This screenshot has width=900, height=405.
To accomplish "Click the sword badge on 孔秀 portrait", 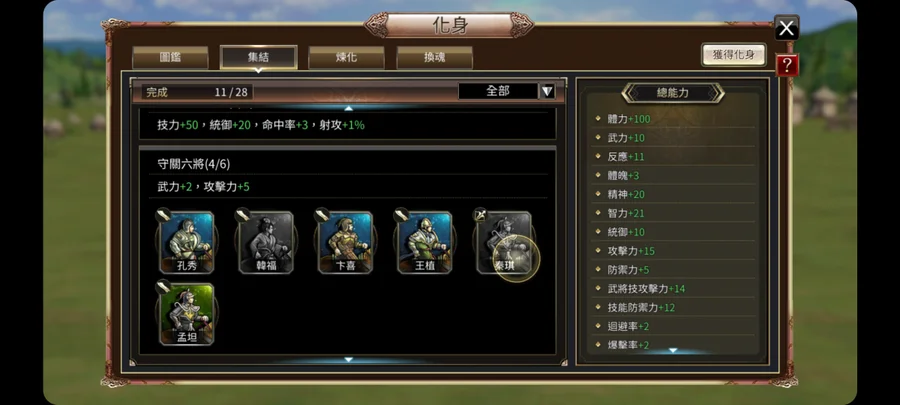I will click(x=163, y=215).
